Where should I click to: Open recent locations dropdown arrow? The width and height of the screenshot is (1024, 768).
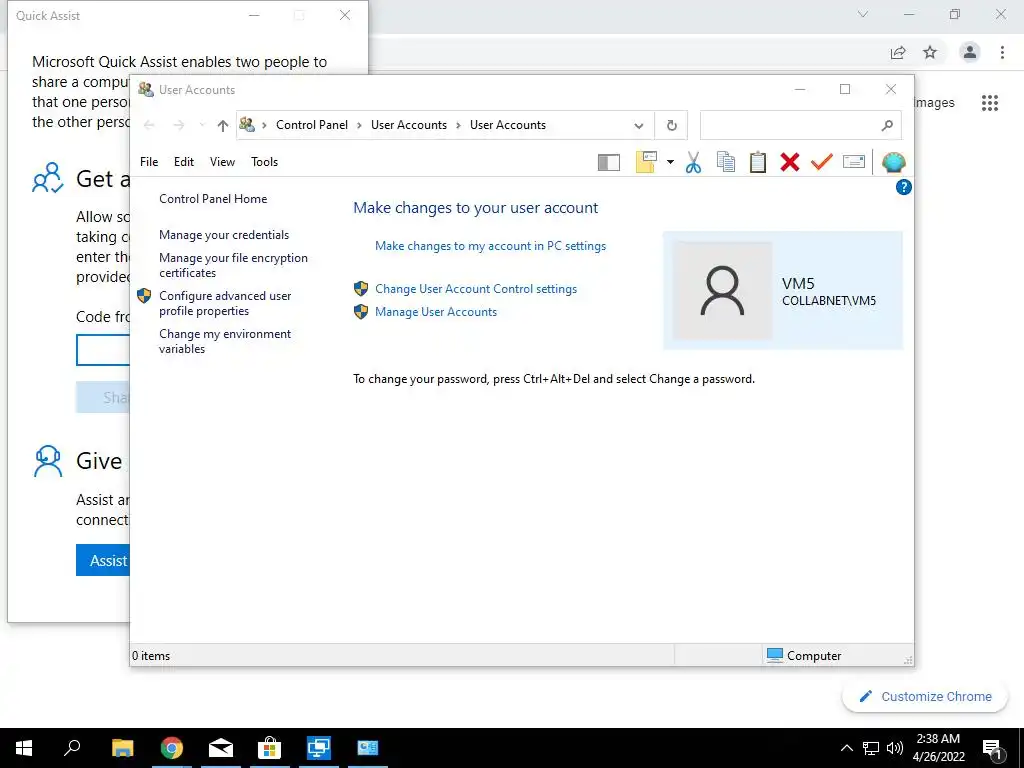pos(201,125)
